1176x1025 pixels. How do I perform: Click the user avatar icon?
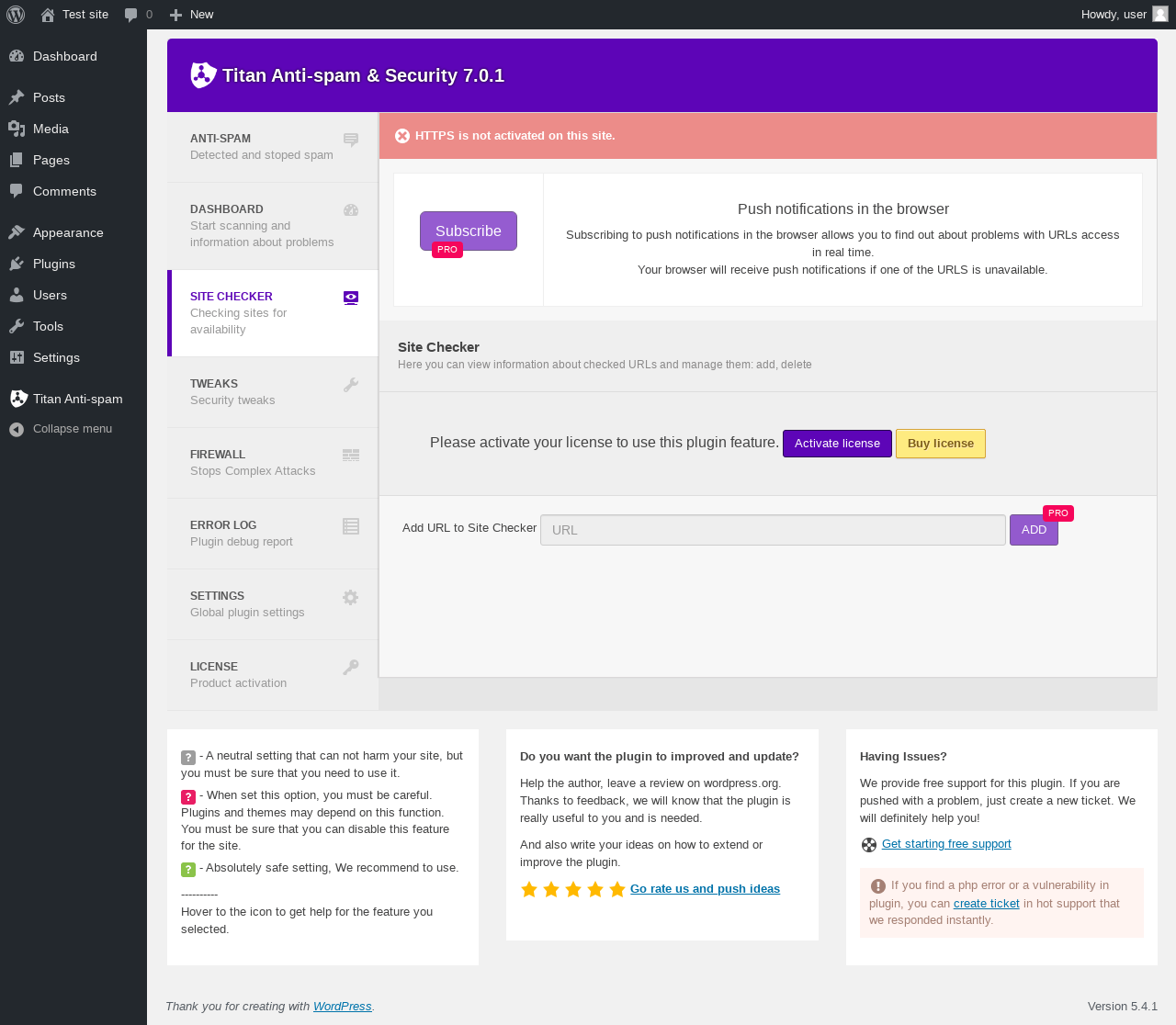click(x=1160, y=14)
